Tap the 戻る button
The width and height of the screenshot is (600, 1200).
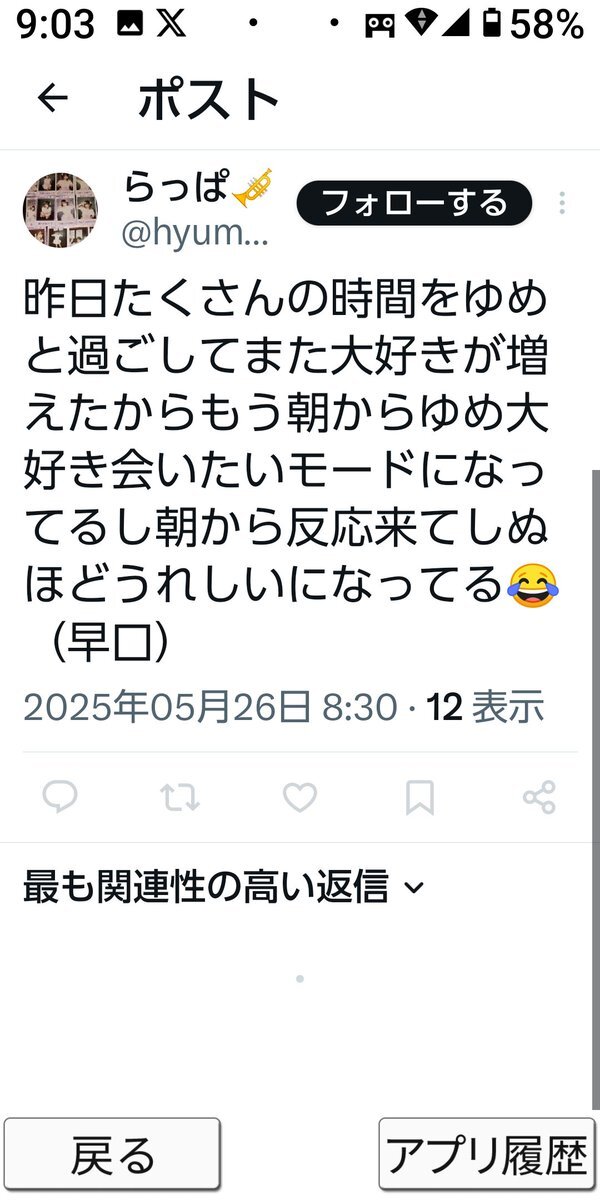[x=112, y=1154]
